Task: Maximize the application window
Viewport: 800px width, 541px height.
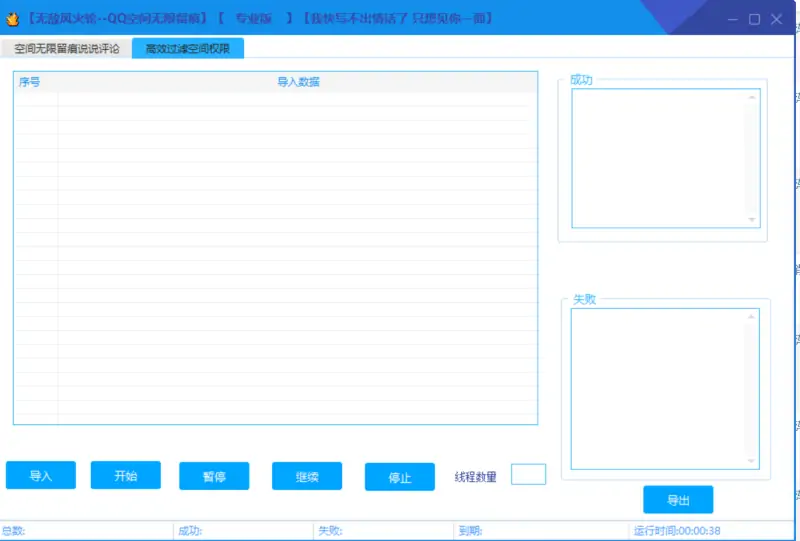Action: [x=754, y=19]
